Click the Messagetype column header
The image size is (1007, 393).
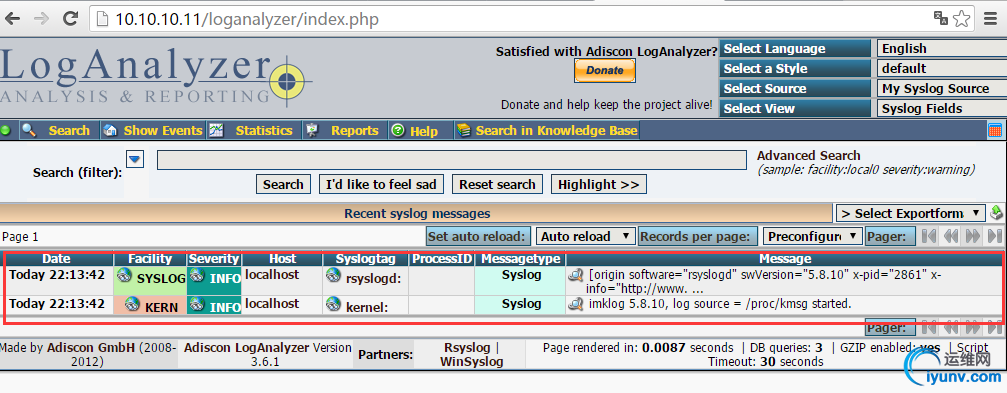coord(520,259)
